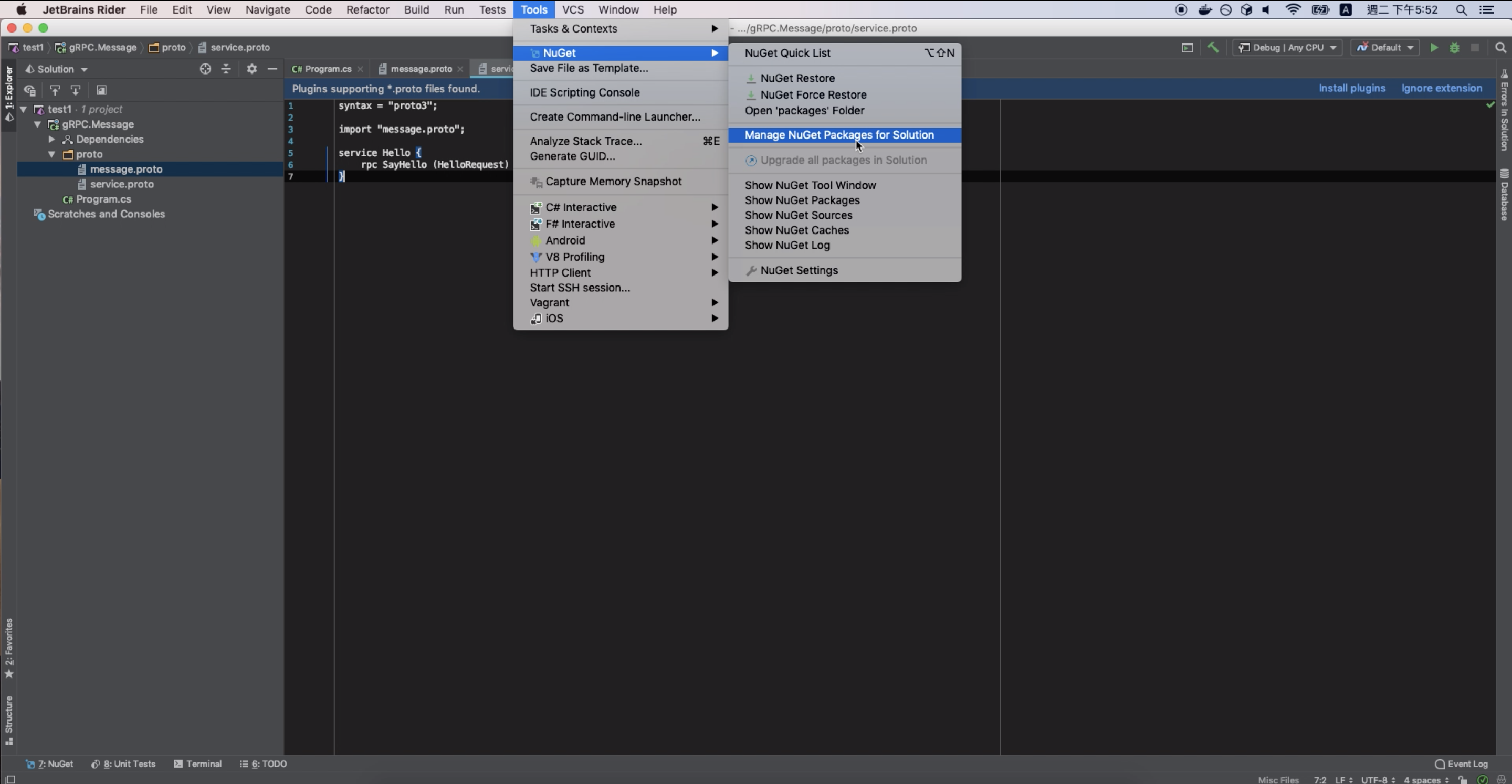Select NuGet Force Restore
The image size is (1512, 784).
[845, 94]
